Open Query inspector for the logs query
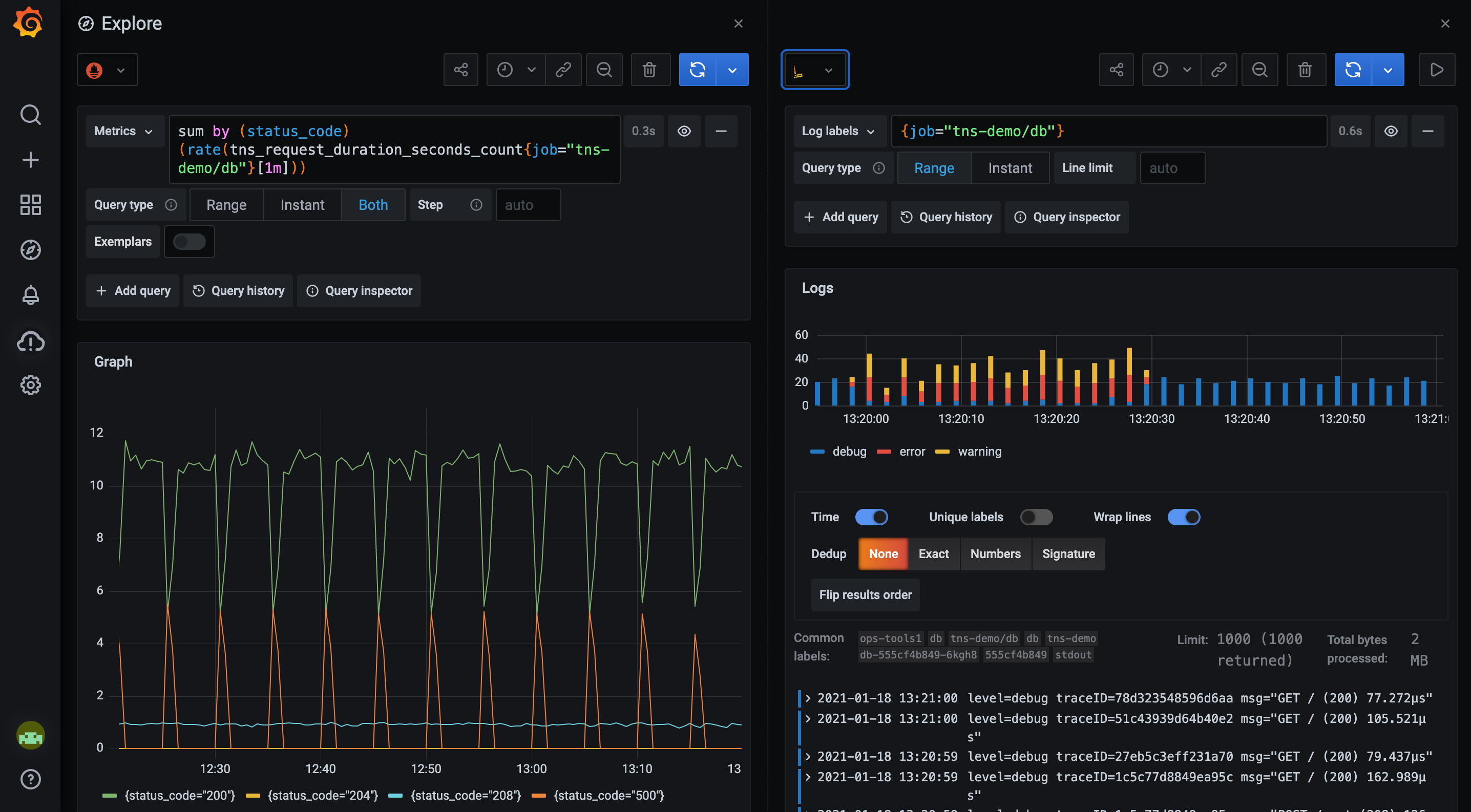This screenshot has height=812, width=1471. tap(1067, 217)
